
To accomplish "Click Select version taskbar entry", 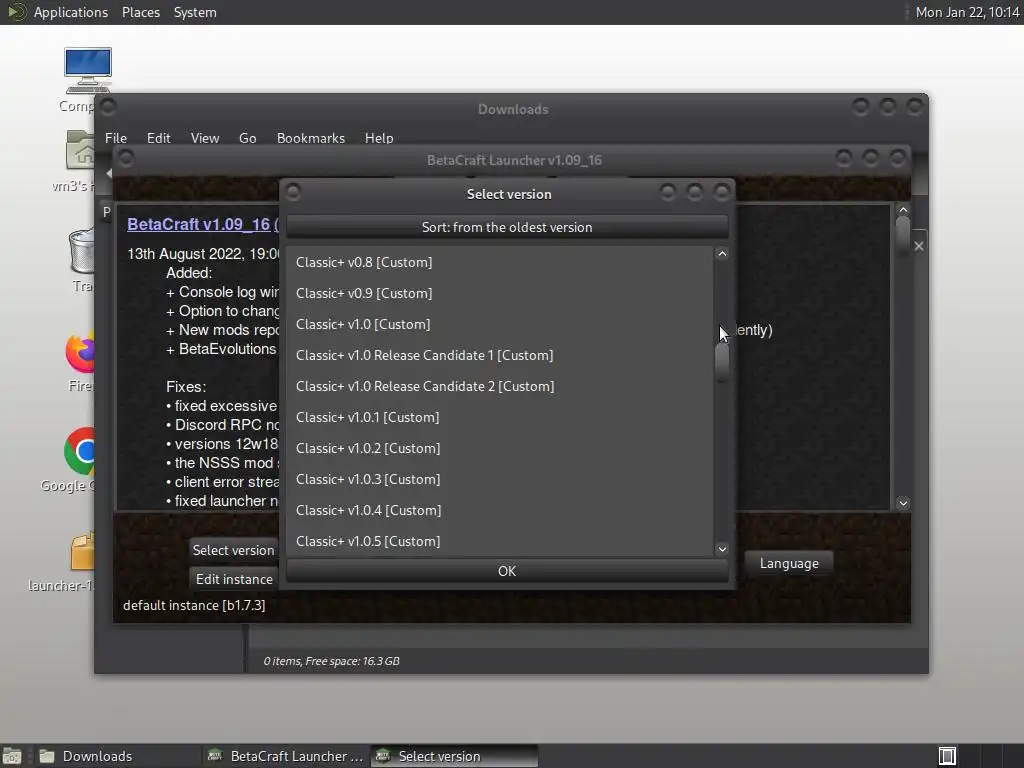I will tap(455, 756).
